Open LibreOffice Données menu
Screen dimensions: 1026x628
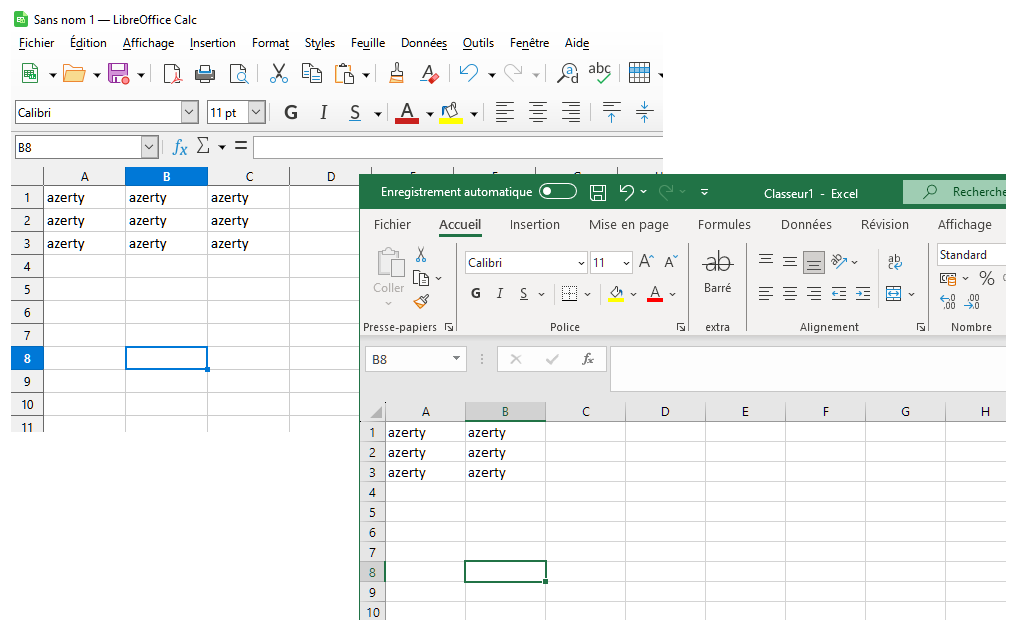point(424,43)
